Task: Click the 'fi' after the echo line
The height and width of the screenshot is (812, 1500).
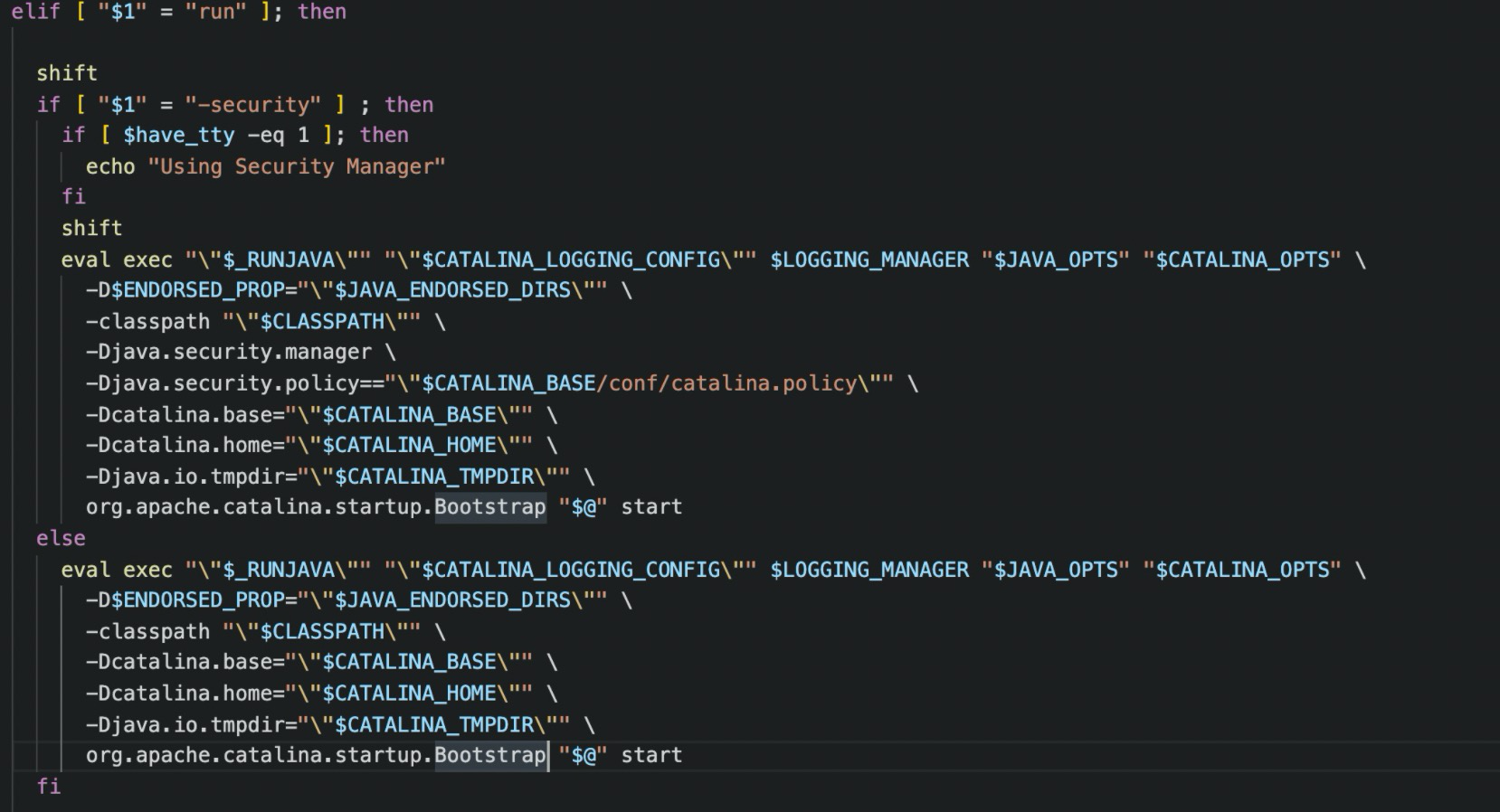Action: click(73, 196)
